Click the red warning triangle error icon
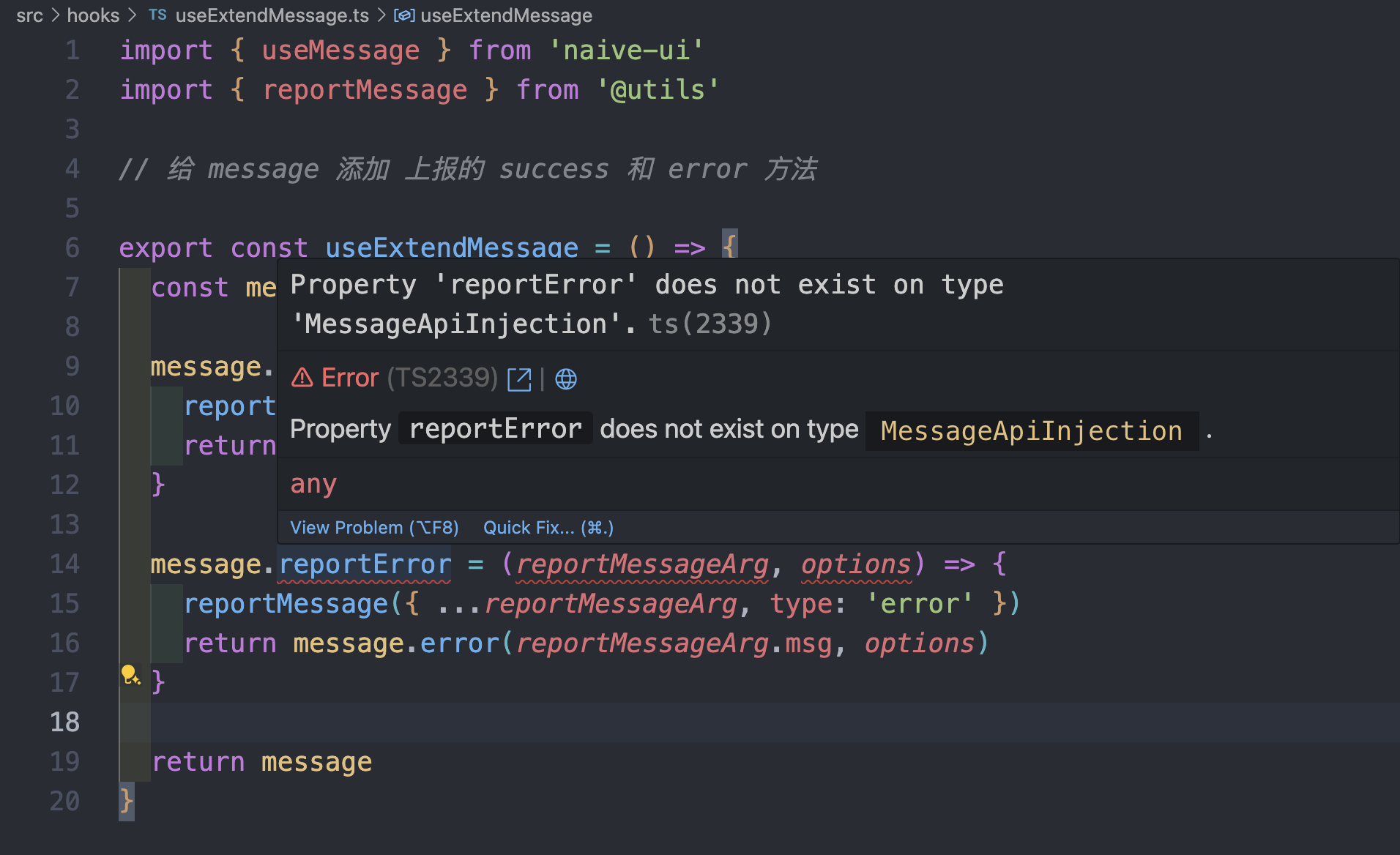Image resolution: width=1400 pixels, height=855 pixels. 302,378
